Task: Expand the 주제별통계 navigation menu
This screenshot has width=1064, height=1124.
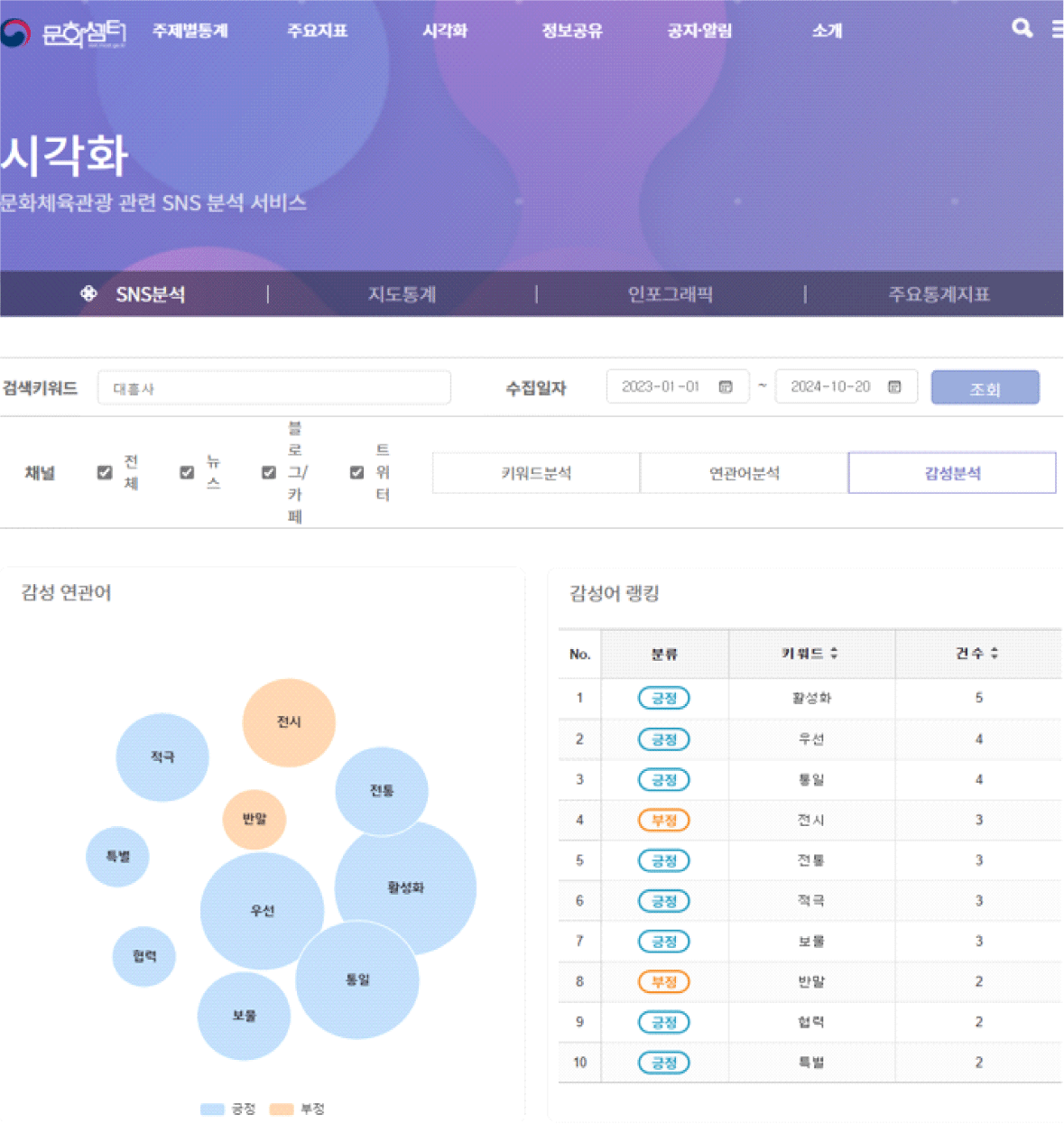Action: 190,31
